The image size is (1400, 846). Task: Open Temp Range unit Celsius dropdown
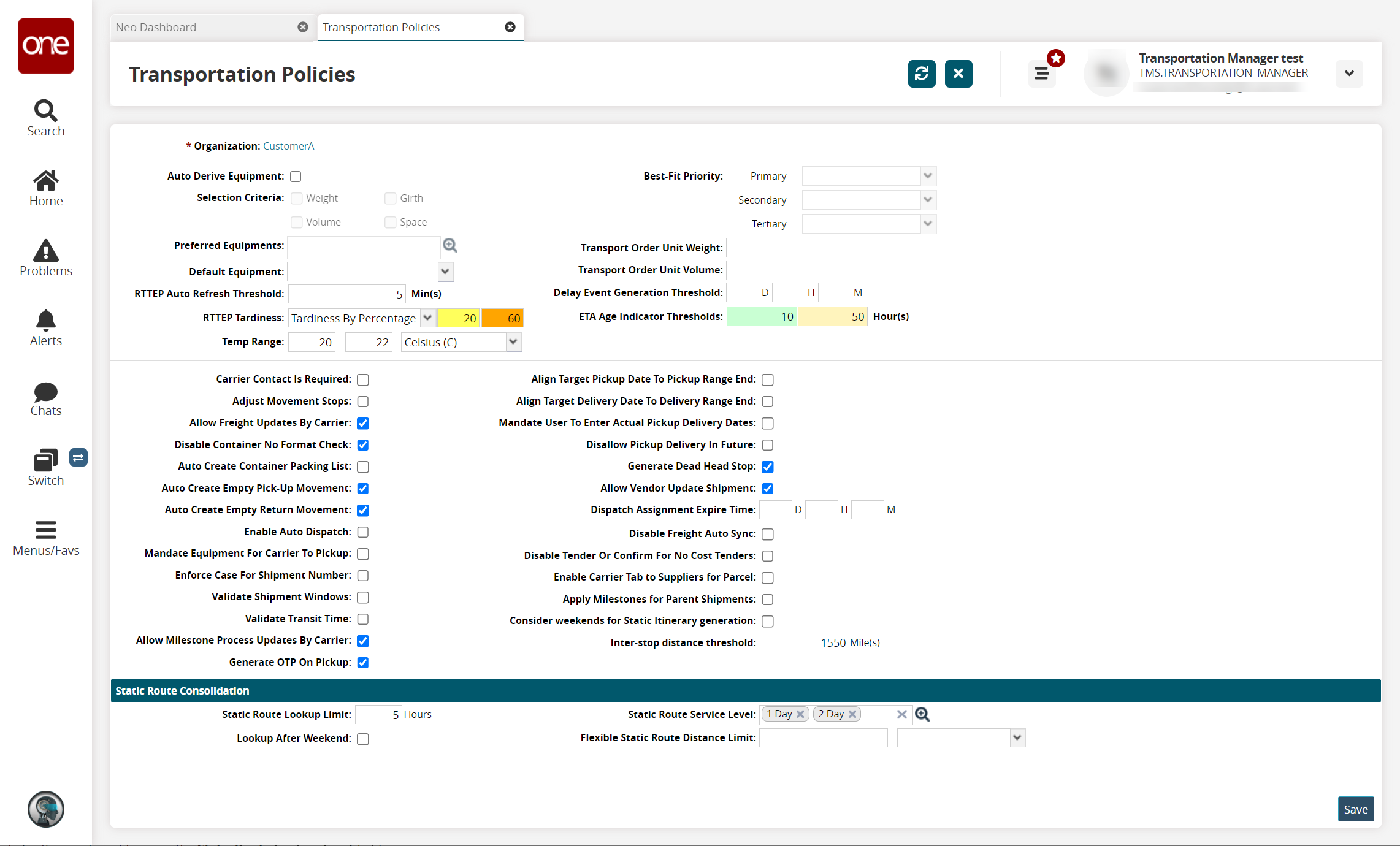[x=513, y=342]
